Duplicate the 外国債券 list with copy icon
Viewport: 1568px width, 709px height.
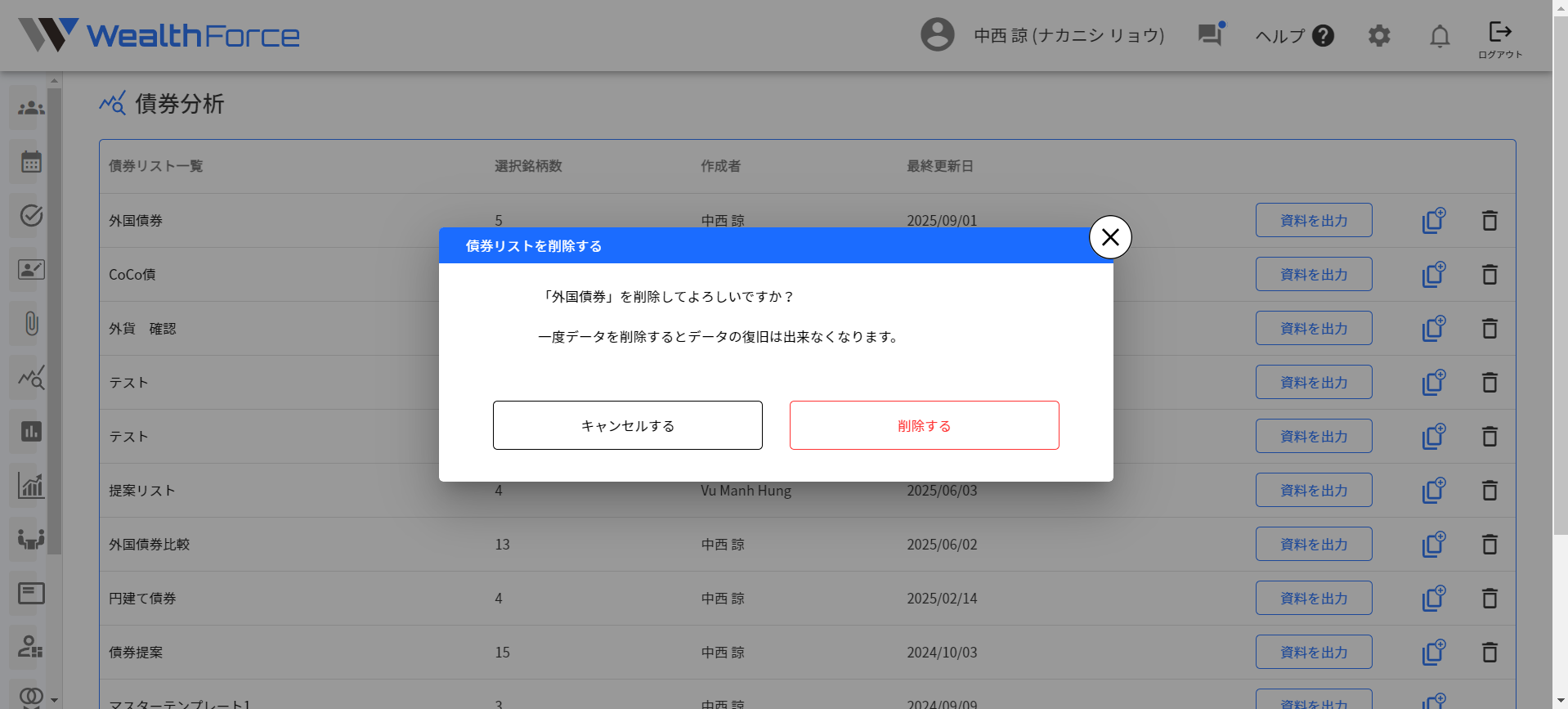[x=1434, y=220]
